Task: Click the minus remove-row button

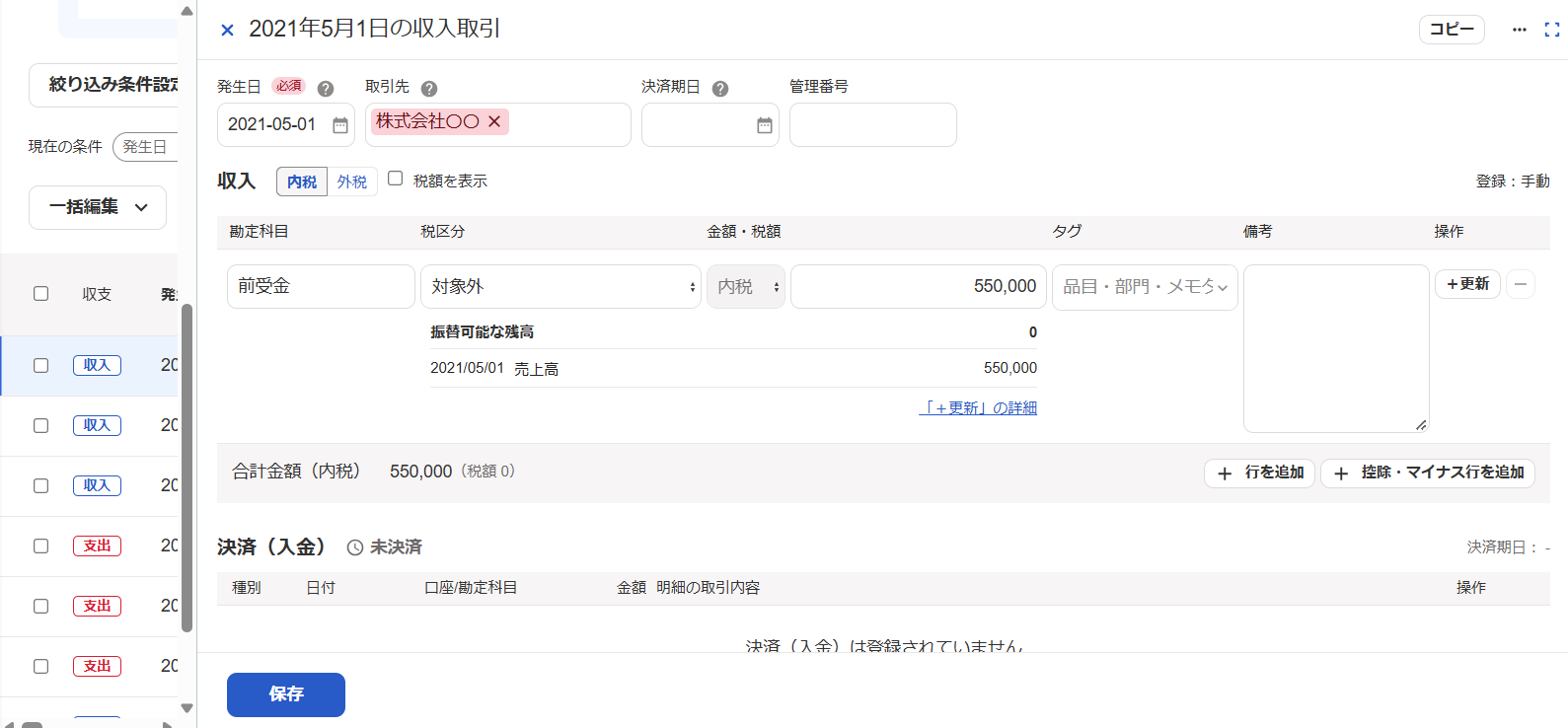Action: point(1521,284)
